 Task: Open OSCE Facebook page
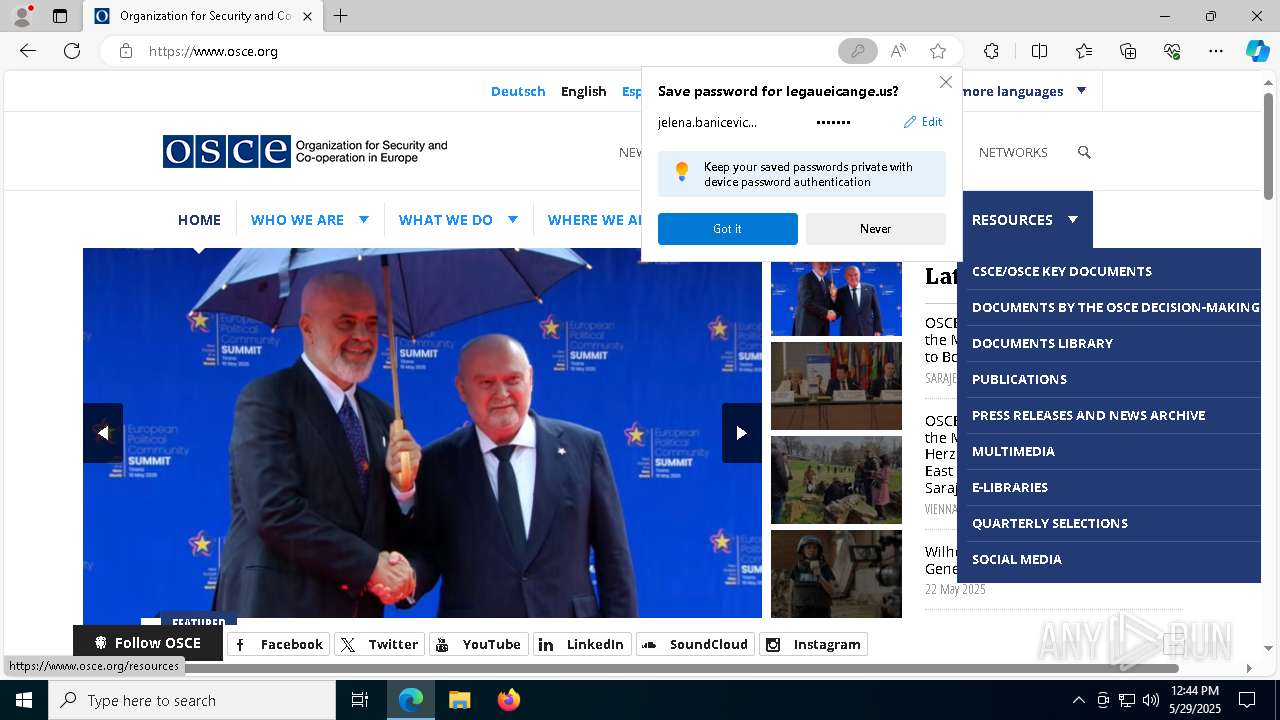[279, 645]
